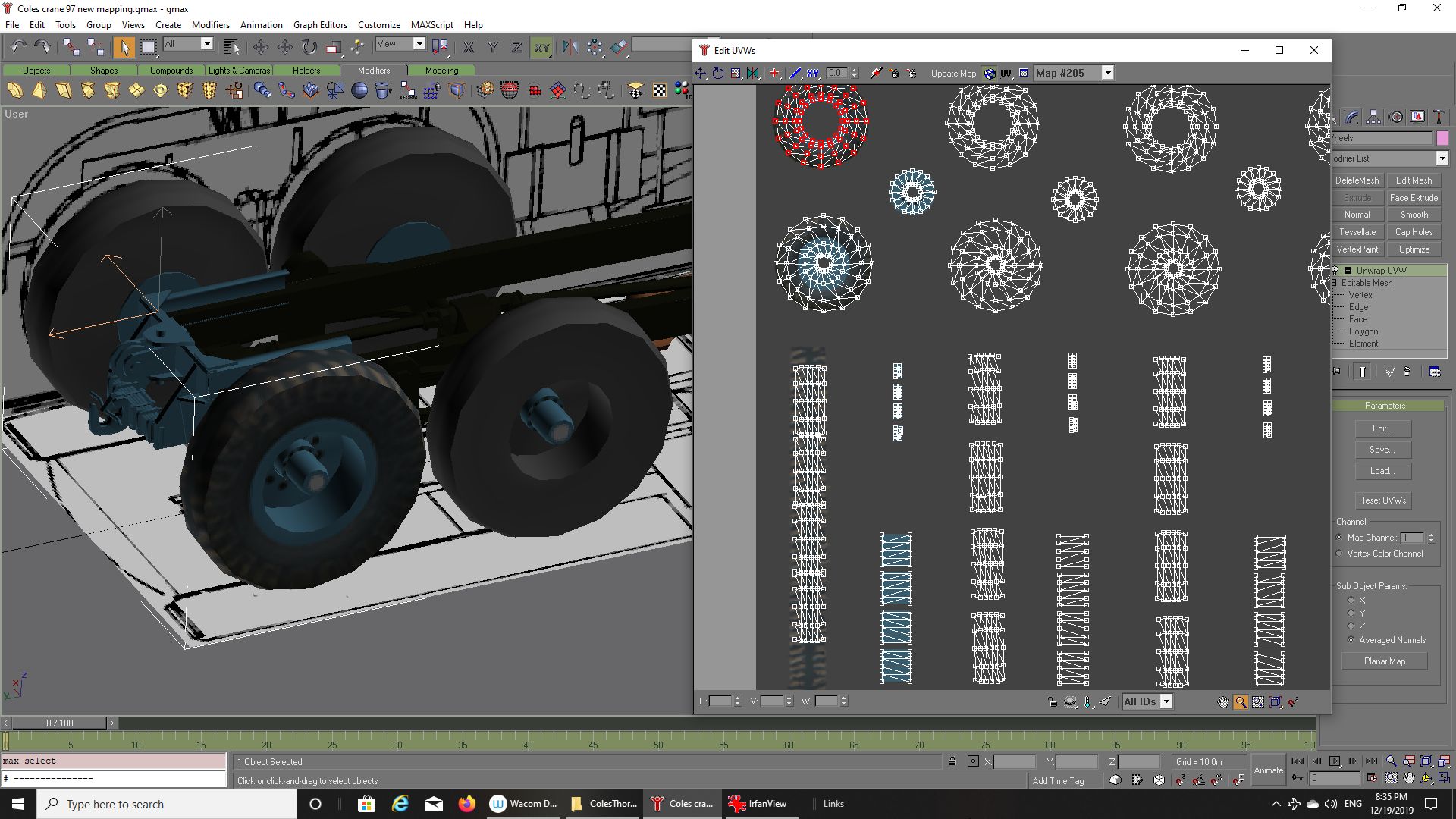This screenshot has width=1456, height=819.
Task: Click the lock selection icon in UV editor
Action: tap(1052, 702)
